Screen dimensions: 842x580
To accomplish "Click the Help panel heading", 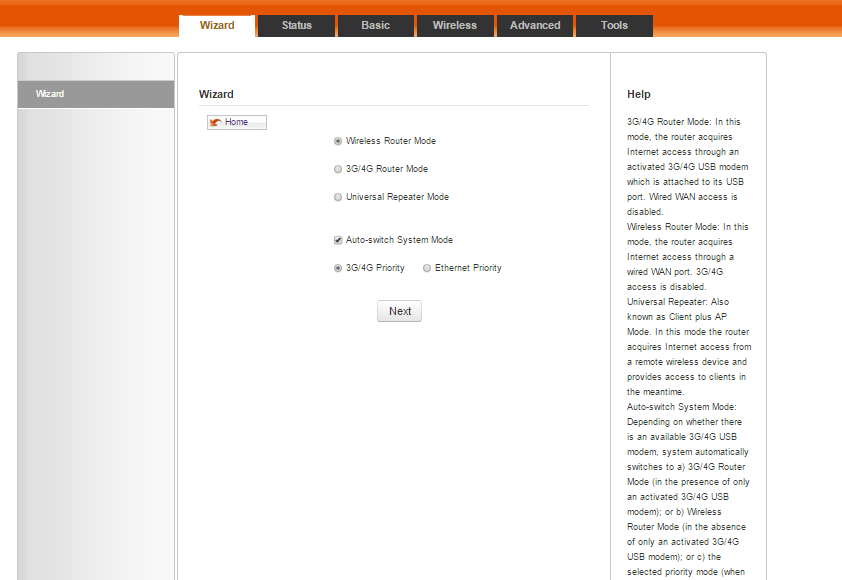I will pyautogui.click(x=638, y=94).
